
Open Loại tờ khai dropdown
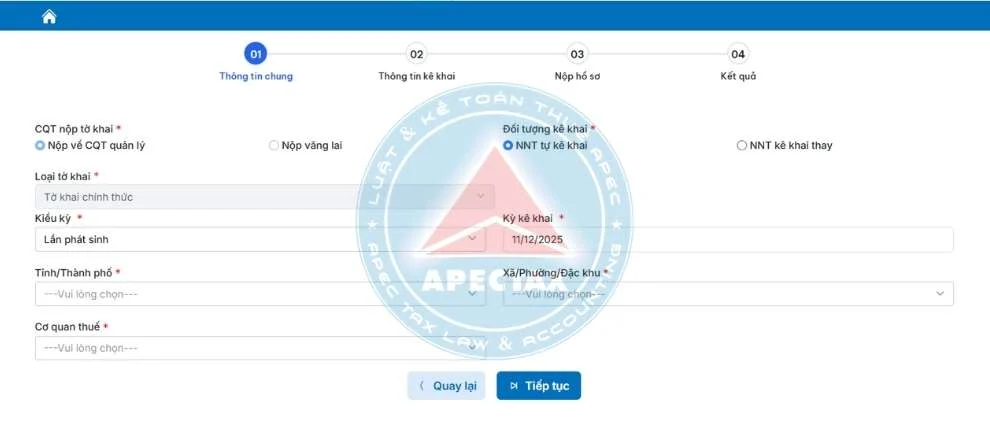pos(265,197)
